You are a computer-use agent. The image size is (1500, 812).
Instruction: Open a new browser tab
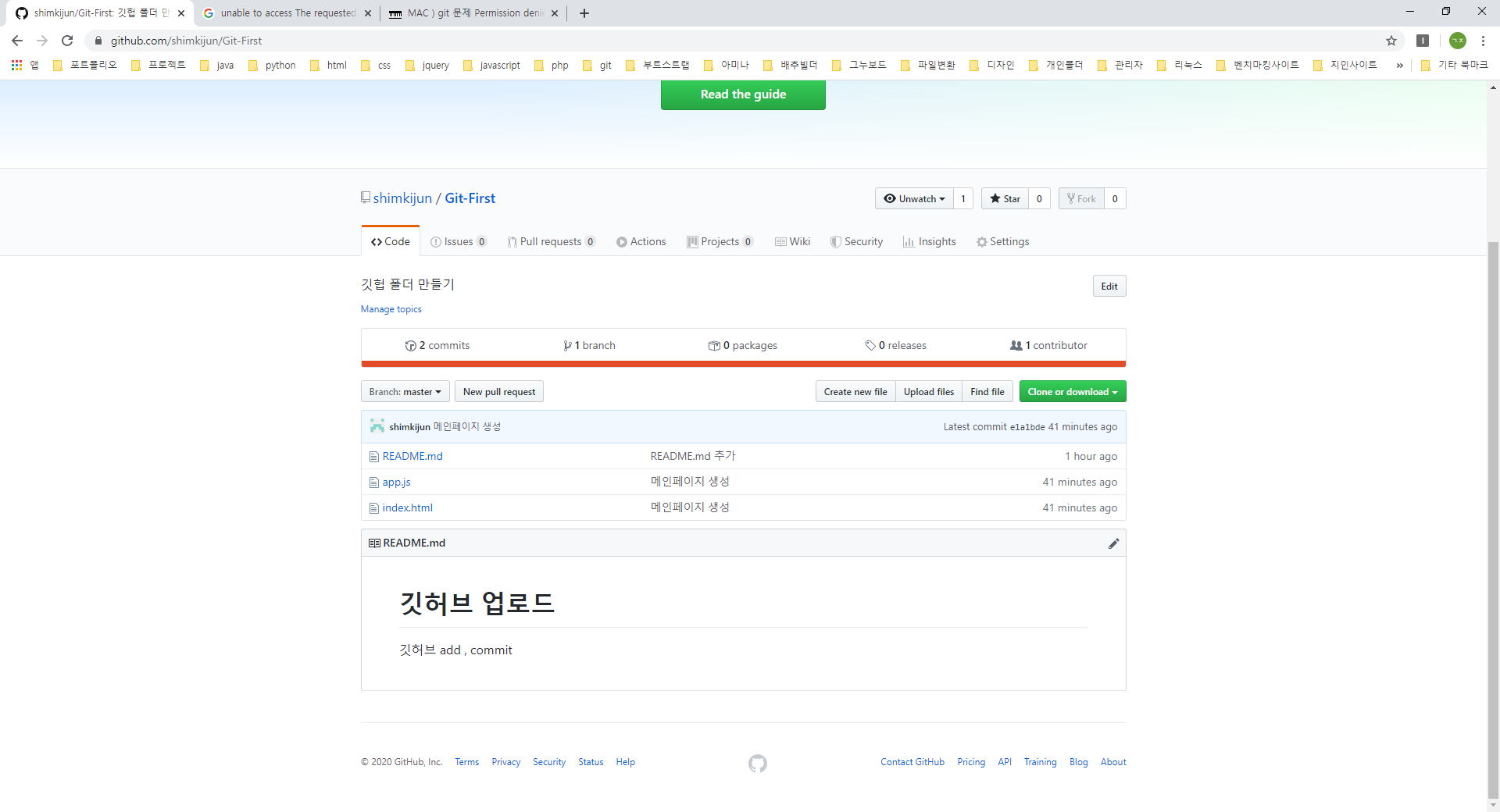point(584,13)
